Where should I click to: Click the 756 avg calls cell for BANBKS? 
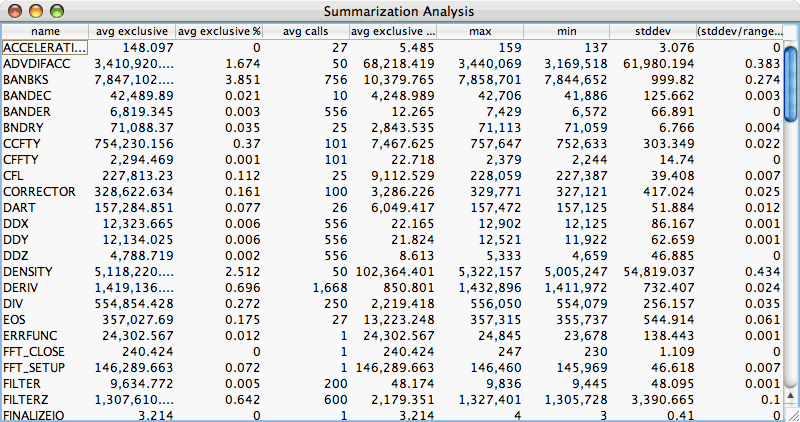coord(336,80)
